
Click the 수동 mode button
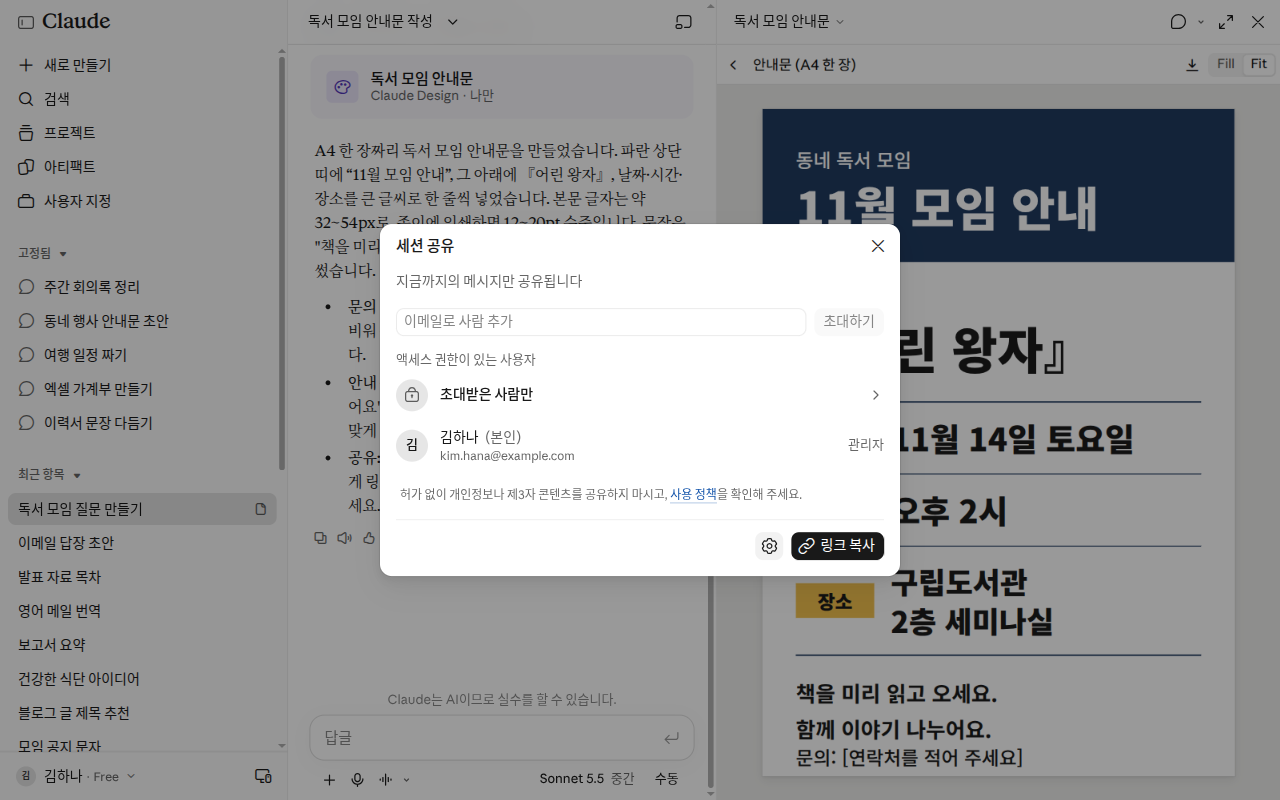pyautogui.click(x=666, y=779)
